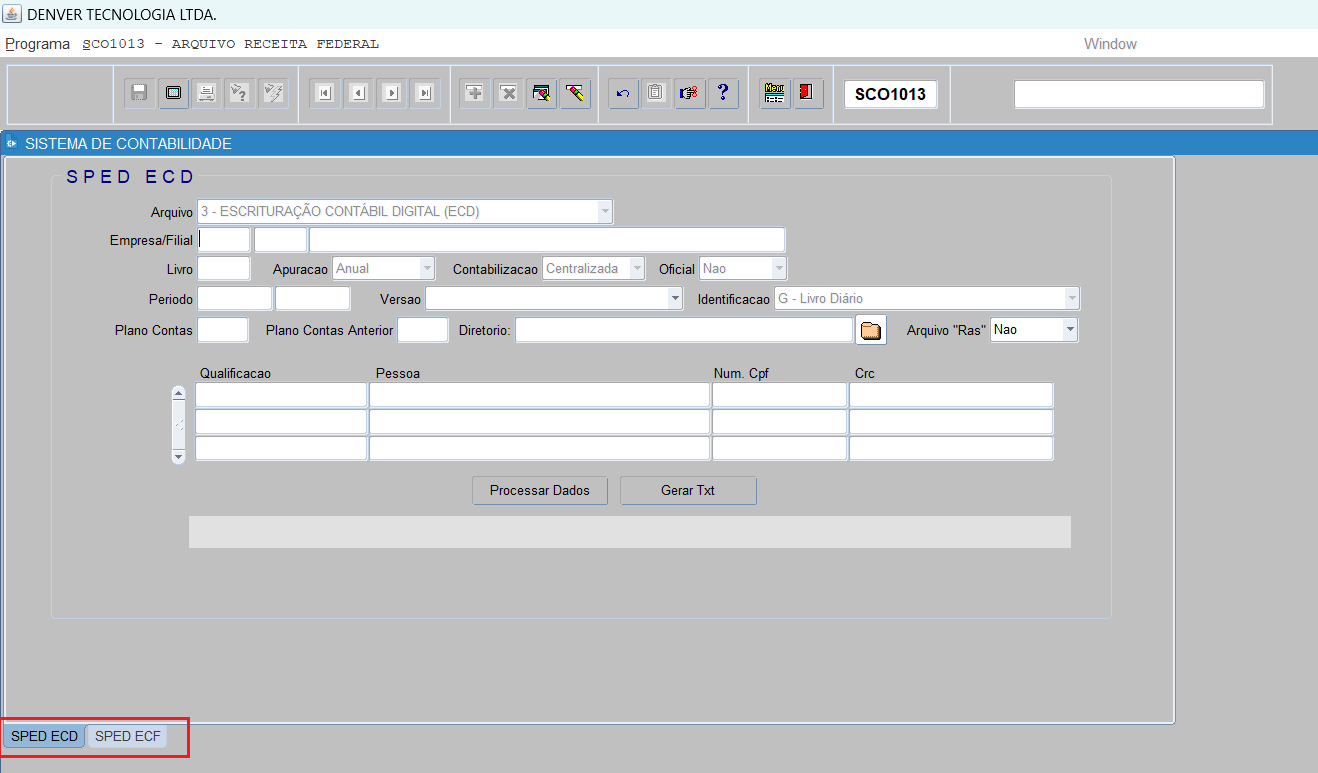The width and height of the screenshot is (1318, 773).
Task: Click the icon beside SISTEMA DE CONTABILIDADE title
Action: pos(12,144)
